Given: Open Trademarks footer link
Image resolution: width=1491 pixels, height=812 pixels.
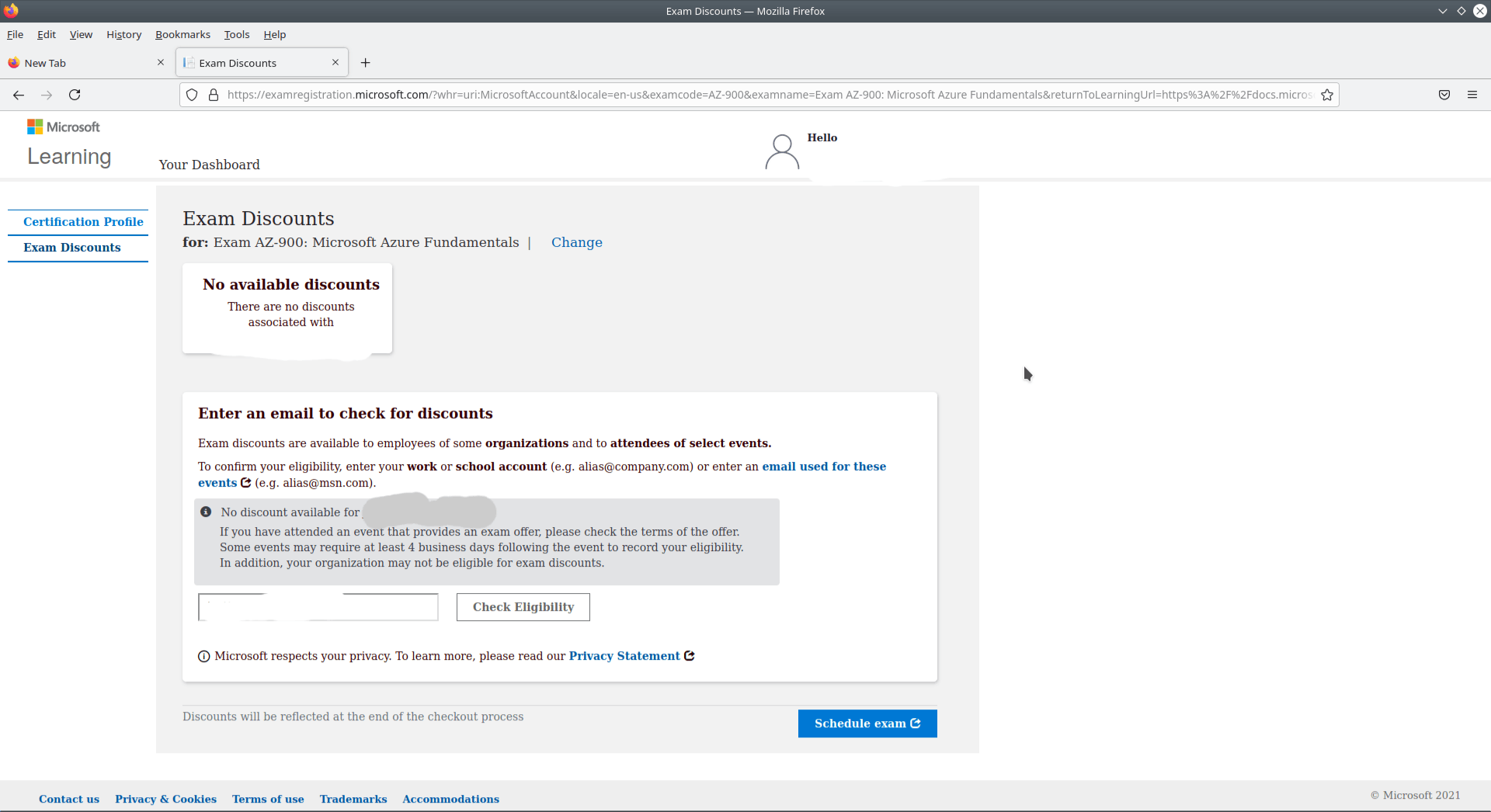Looking at the screenshot, I should (353, 799).
